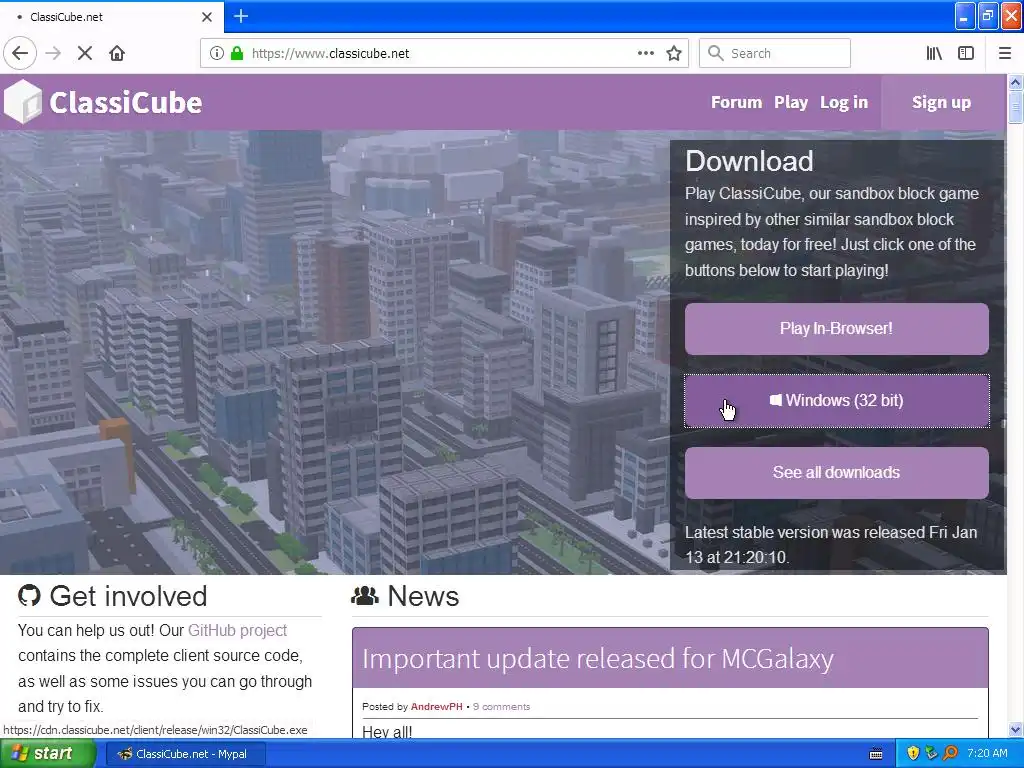Open a new tab with plus button
The image size is (1024, 768).
240,16
